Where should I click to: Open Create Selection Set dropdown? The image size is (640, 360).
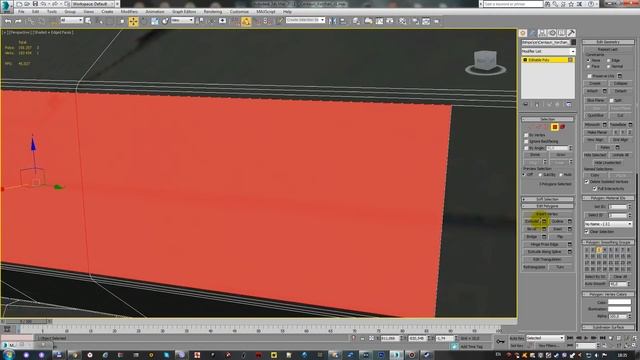point(305,20)
